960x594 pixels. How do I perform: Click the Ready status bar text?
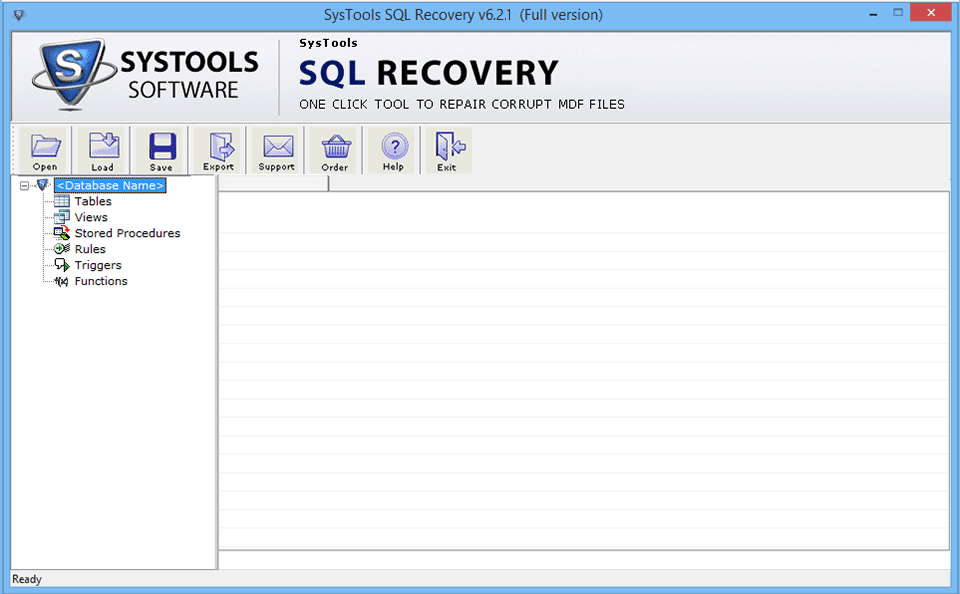26,579
